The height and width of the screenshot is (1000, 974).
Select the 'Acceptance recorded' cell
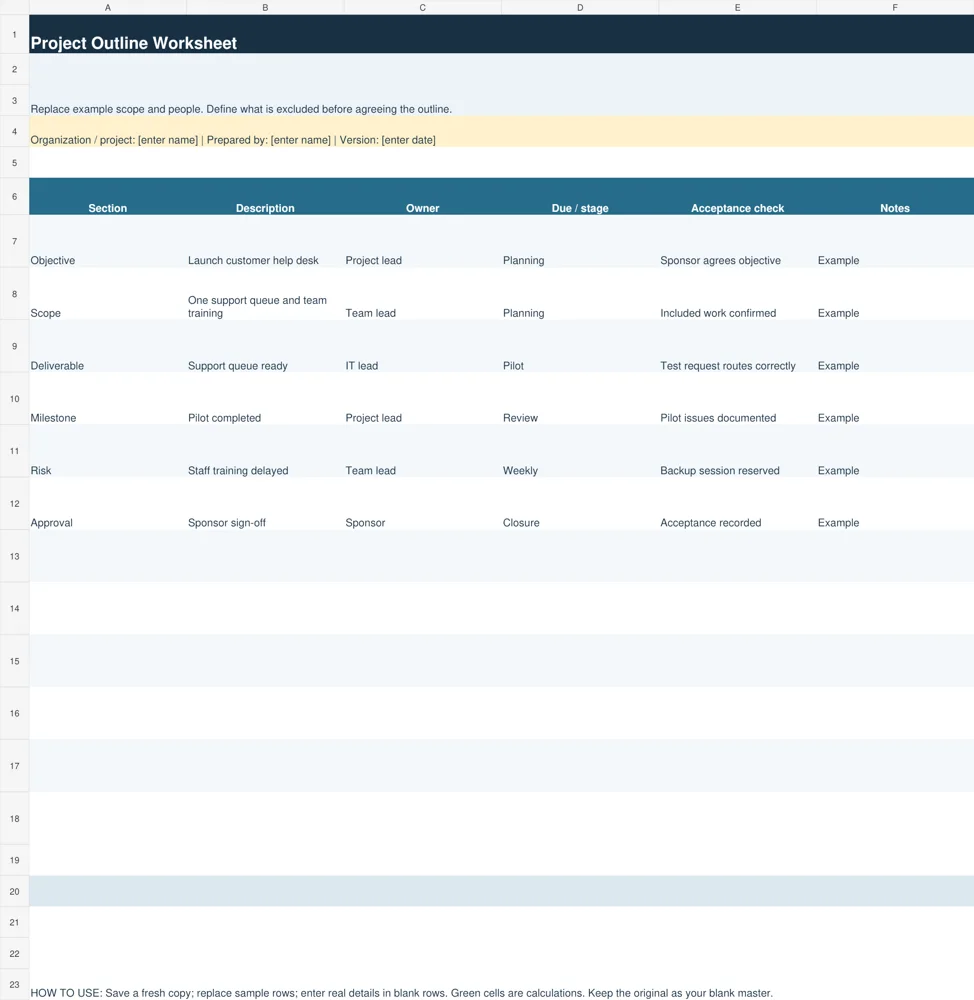point(737,503)
